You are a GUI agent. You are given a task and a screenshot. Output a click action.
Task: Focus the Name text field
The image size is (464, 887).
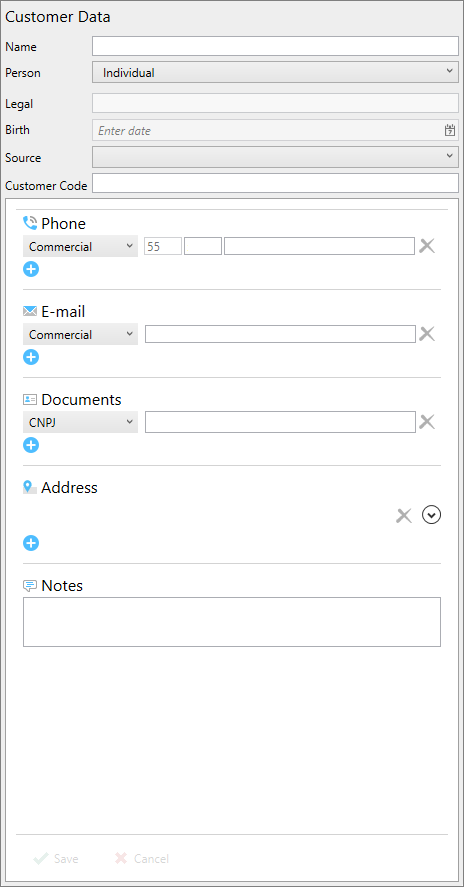coord(275,46)
